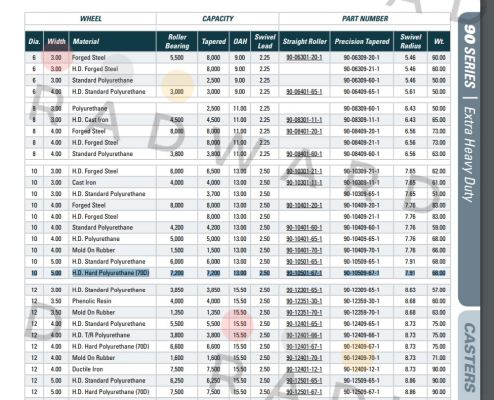Follow the 90-12401-67-1 link

[x=304, y=347]
